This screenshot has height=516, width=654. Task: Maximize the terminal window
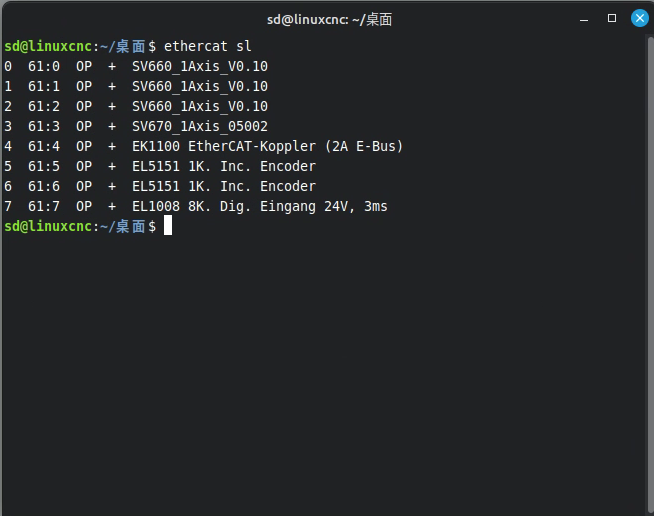click(612, 18)
